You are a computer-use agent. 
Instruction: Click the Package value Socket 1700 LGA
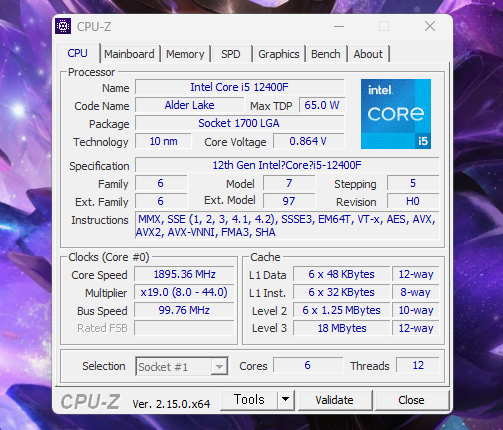pyautogui.click(x=239, y=123)
